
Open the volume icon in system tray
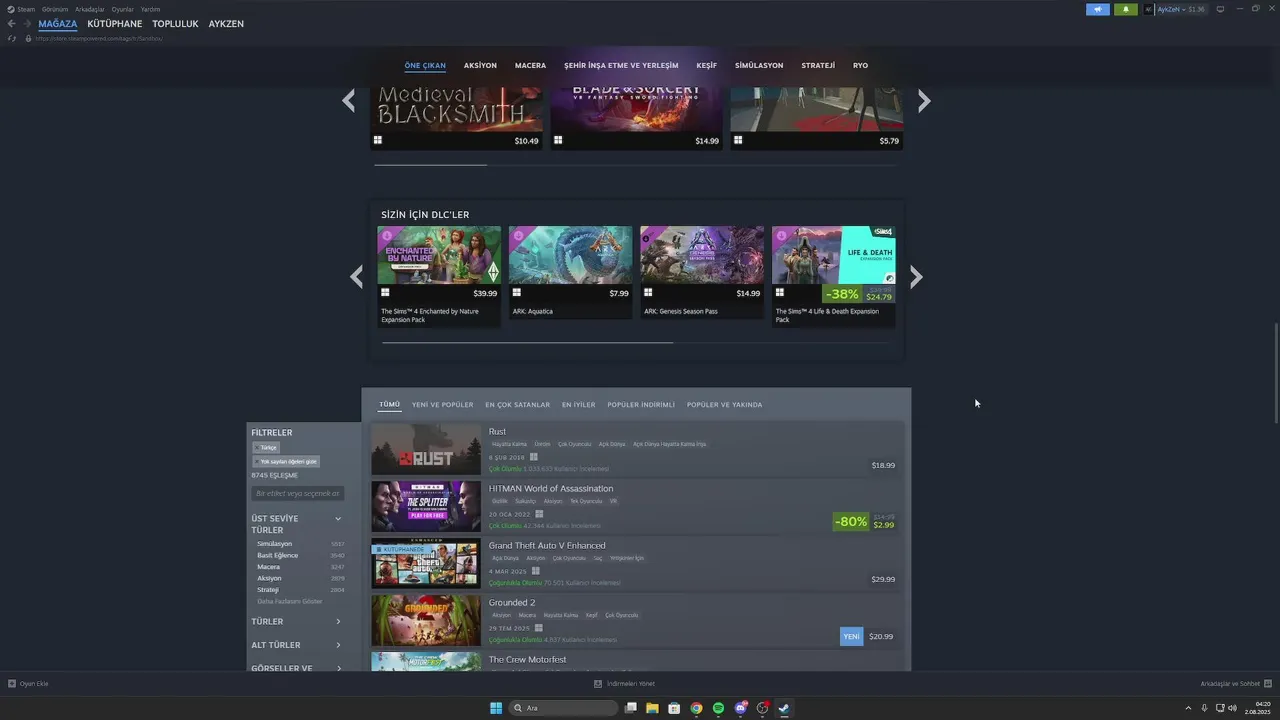pyautogui.click(x=1231, y=708)
